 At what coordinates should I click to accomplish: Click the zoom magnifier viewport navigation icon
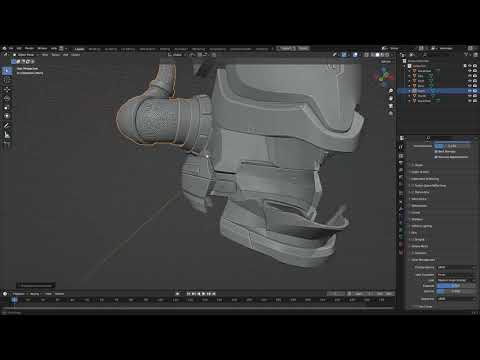391,91
